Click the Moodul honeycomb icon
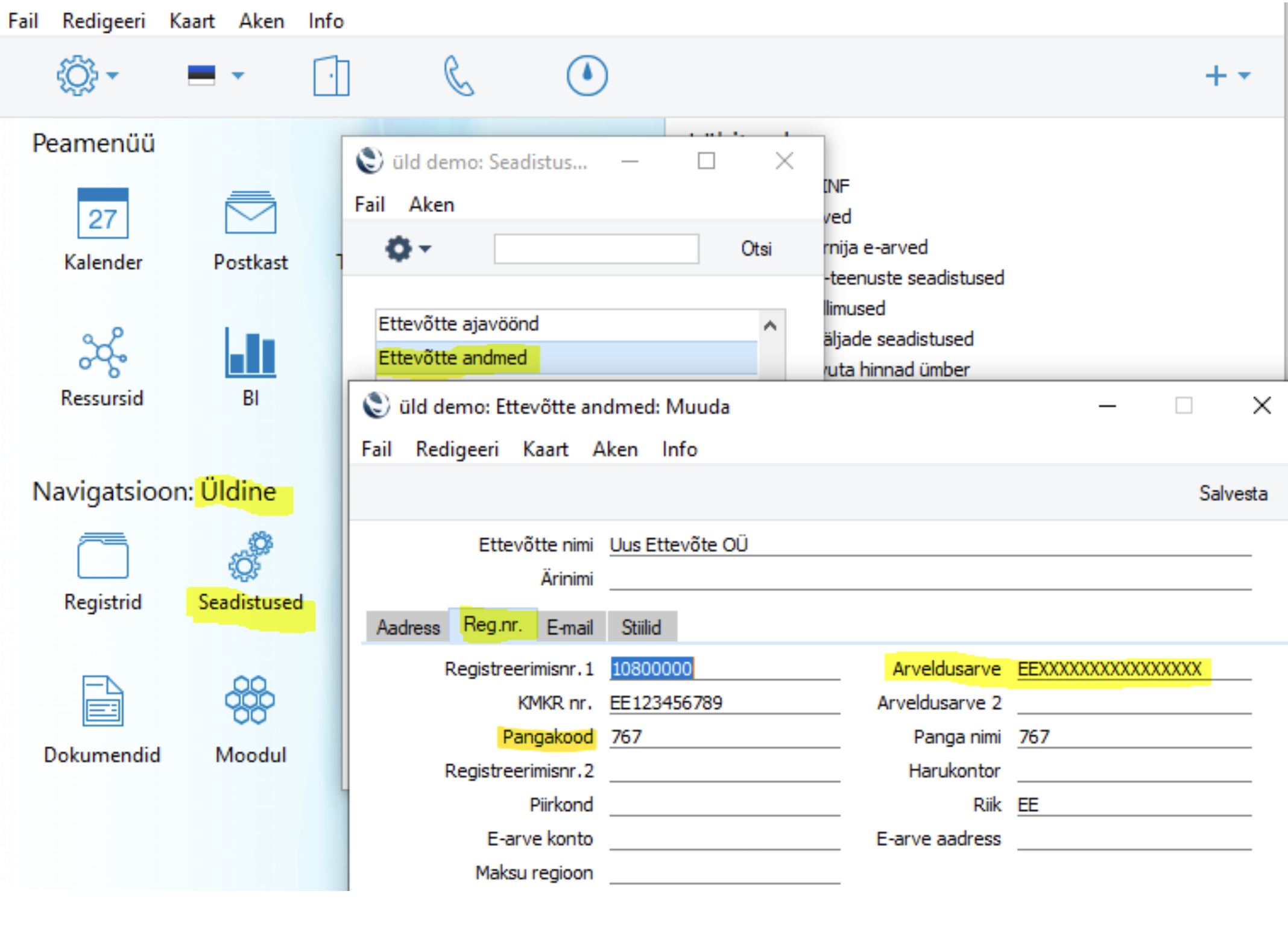The width and height of the screenshot is (1288, 938). 250,699
